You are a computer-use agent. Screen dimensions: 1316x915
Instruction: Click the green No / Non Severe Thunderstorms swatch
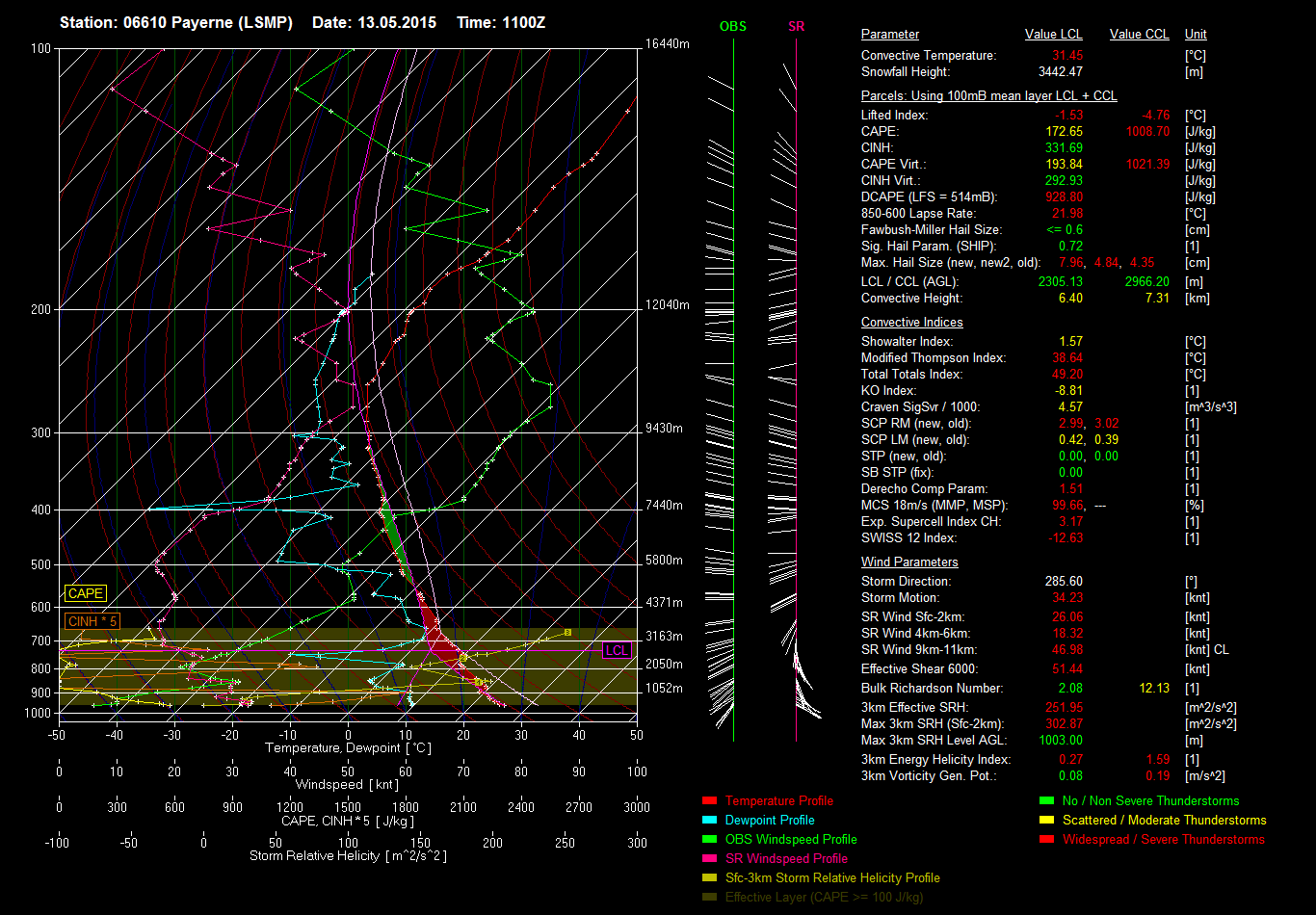(x=1046, y=801)
